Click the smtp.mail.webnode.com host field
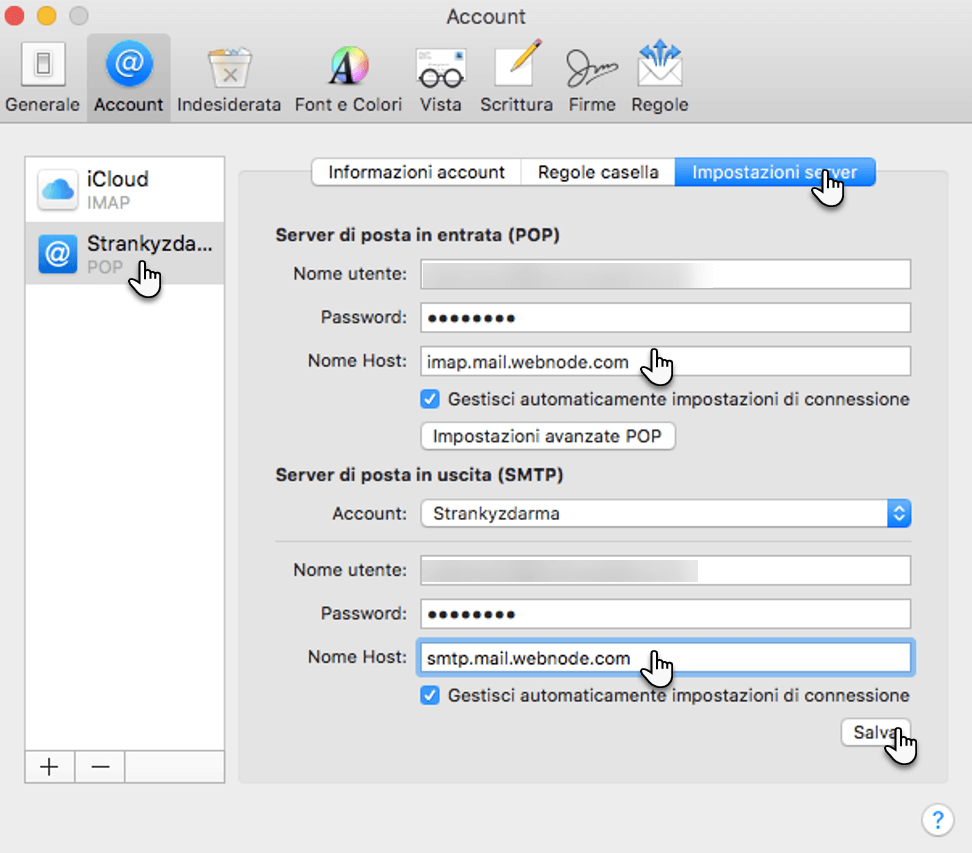 (665, 657)
